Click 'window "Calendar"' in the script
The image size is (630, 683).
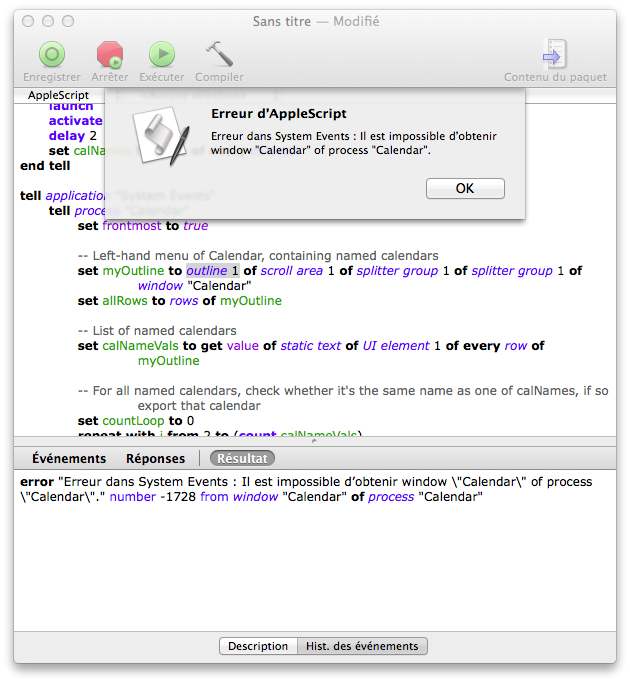click(194, 286)
